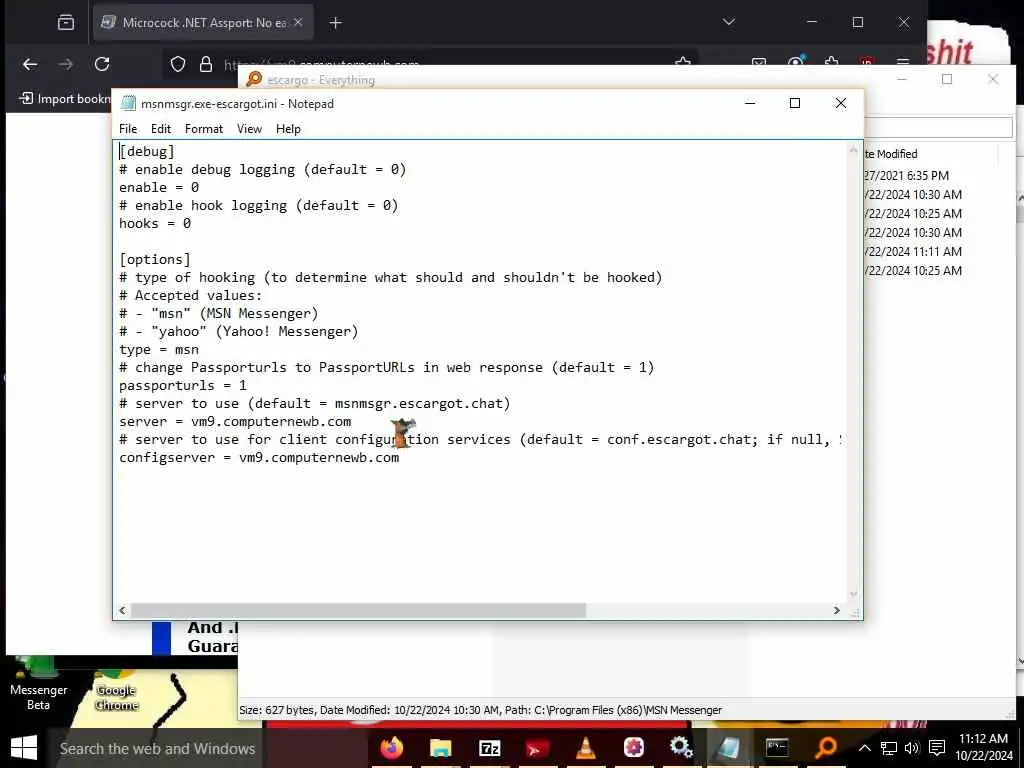Place cursor on 'passporturls = 1' line
The height and width of the screenshot is (768, 1024).
point(183,386)
